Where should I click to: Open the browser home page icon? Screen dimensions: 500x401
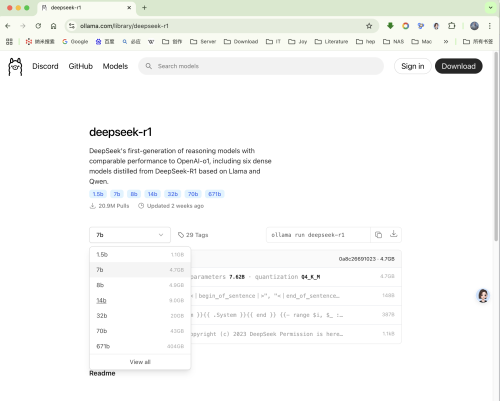click(x=53, y=26)
